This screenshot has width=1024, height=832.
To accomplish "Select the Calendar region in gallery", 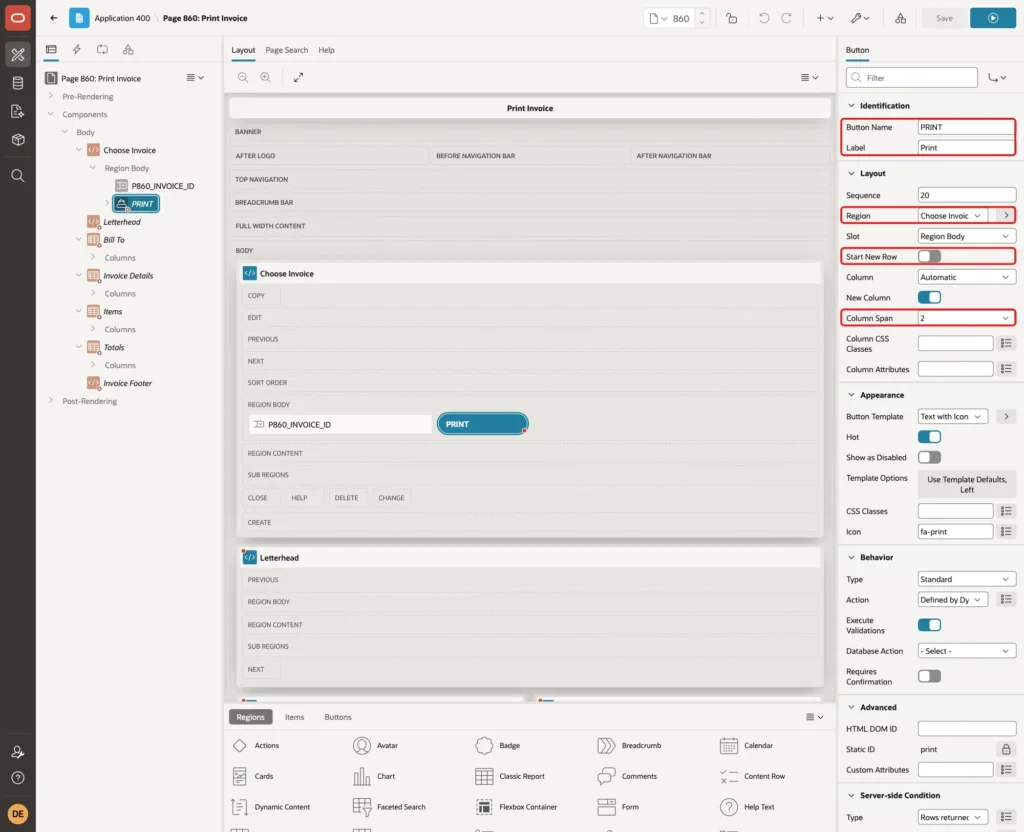I will click(x=746, y=745).
